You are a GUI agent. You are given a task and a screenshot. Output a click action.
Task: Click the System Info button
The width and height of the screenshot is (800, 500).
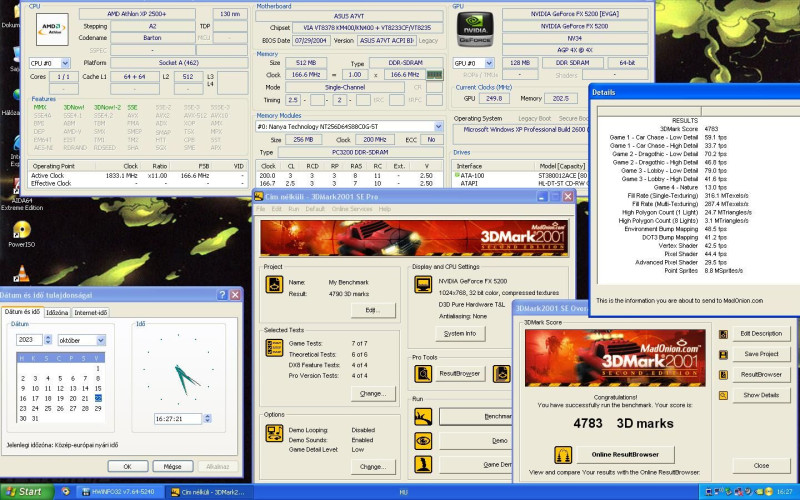pyautogui.click(x=460, y=333)
